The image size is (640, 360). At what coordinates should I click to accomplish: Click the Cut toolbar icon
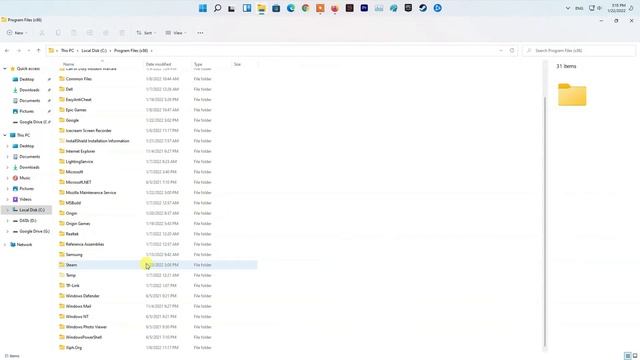42,33
